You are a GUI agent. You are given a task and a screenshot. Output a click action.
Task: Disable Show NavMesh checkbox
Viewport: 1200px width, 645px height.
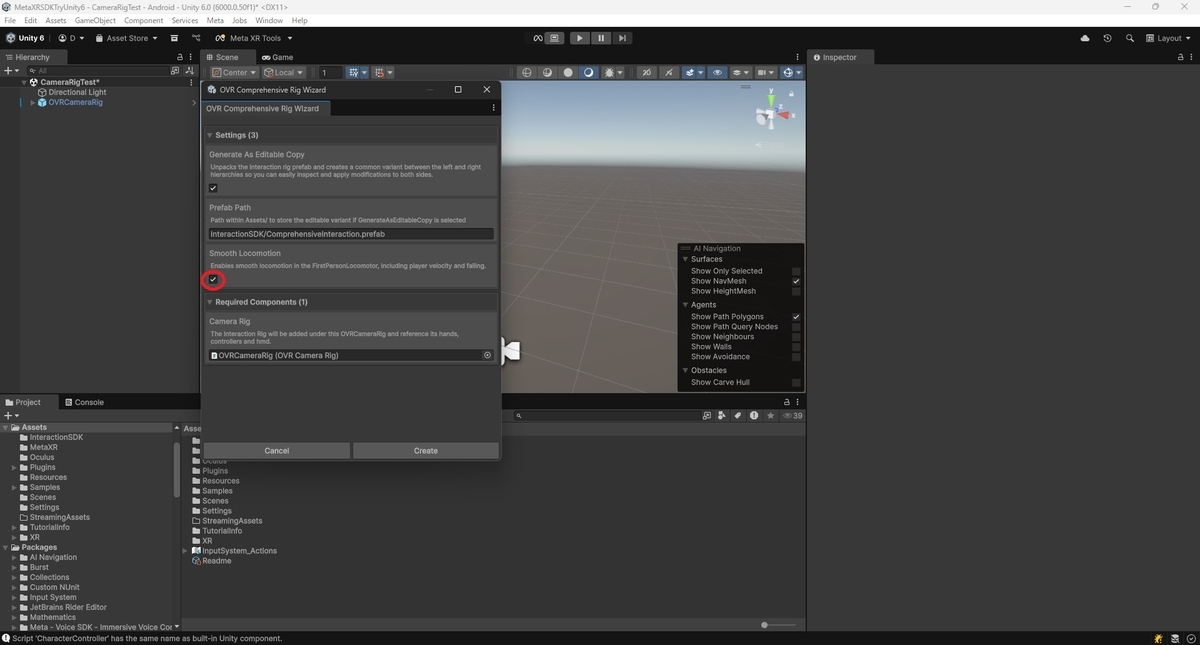tap(796, 281)
